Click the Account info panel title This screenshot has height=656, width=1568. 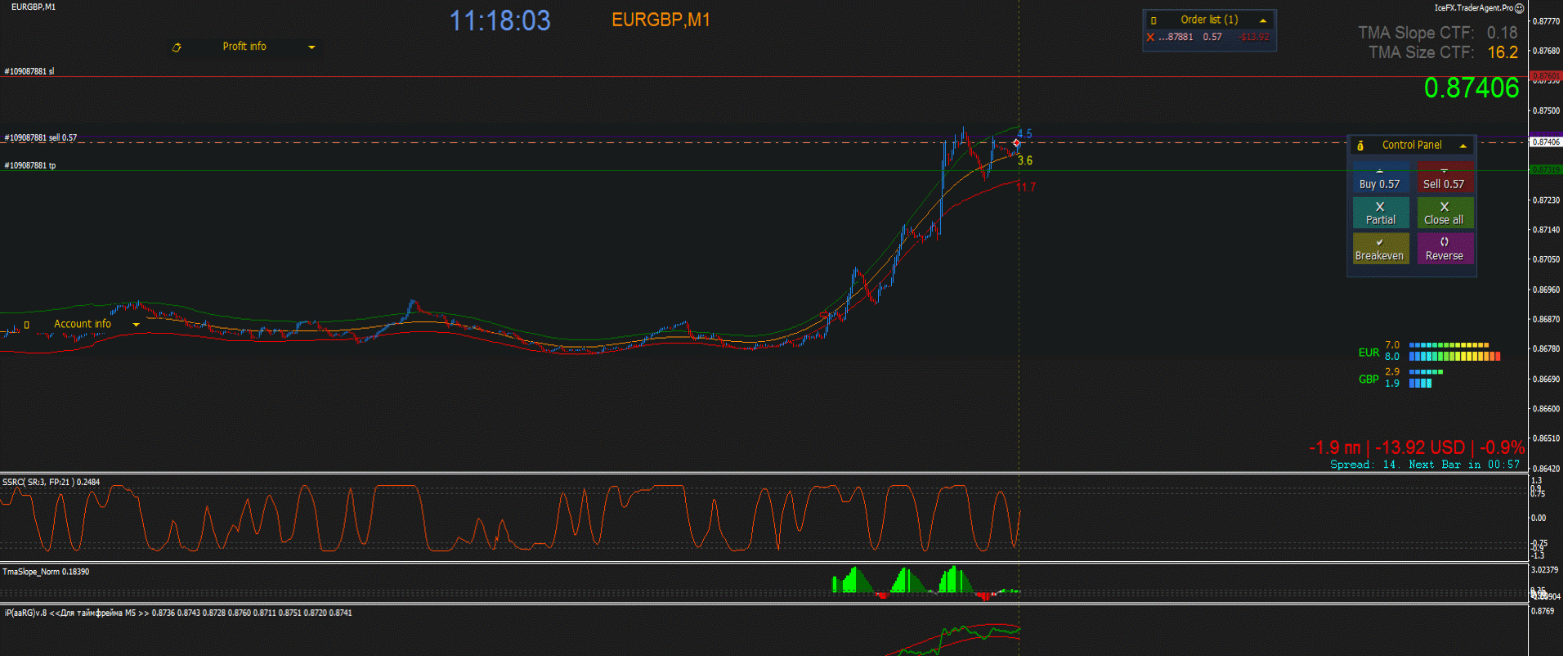coord(83,324)
